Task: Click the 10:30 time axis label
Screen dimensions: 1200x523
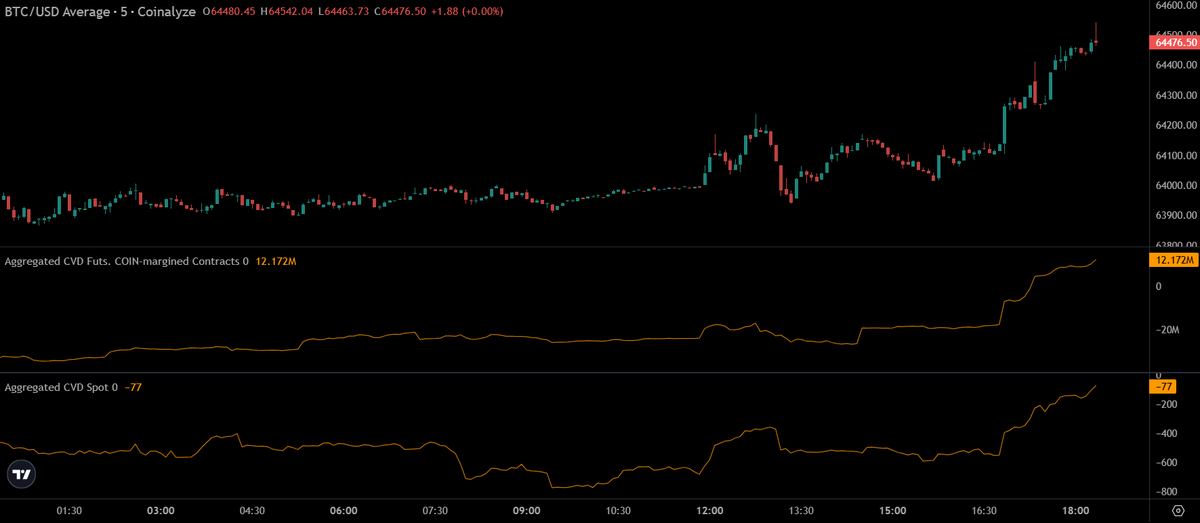Action: pyautogui.click(x=618, y=510)
